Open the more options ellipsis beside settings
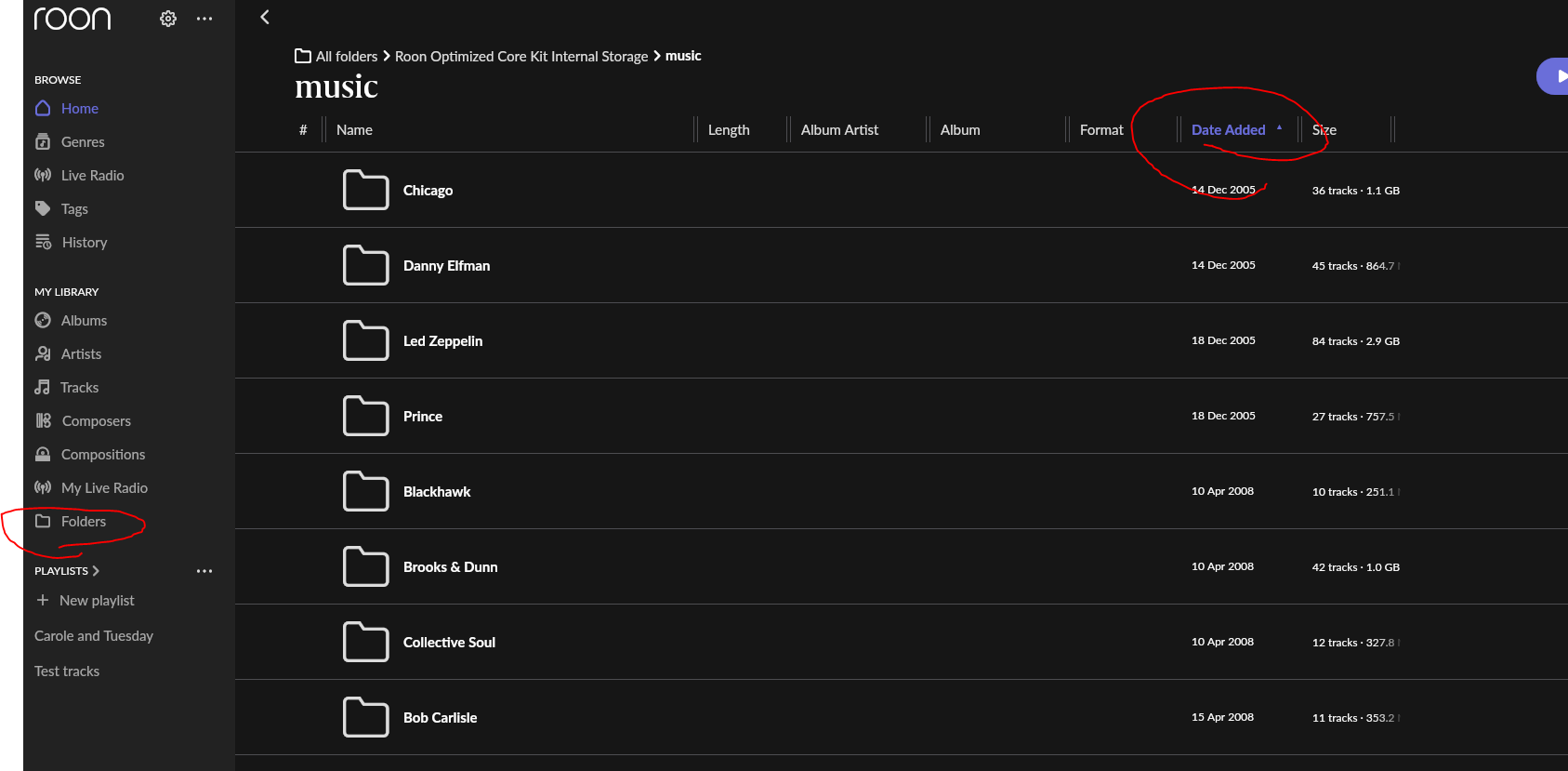1568x771 pixels. pos(204,19)
